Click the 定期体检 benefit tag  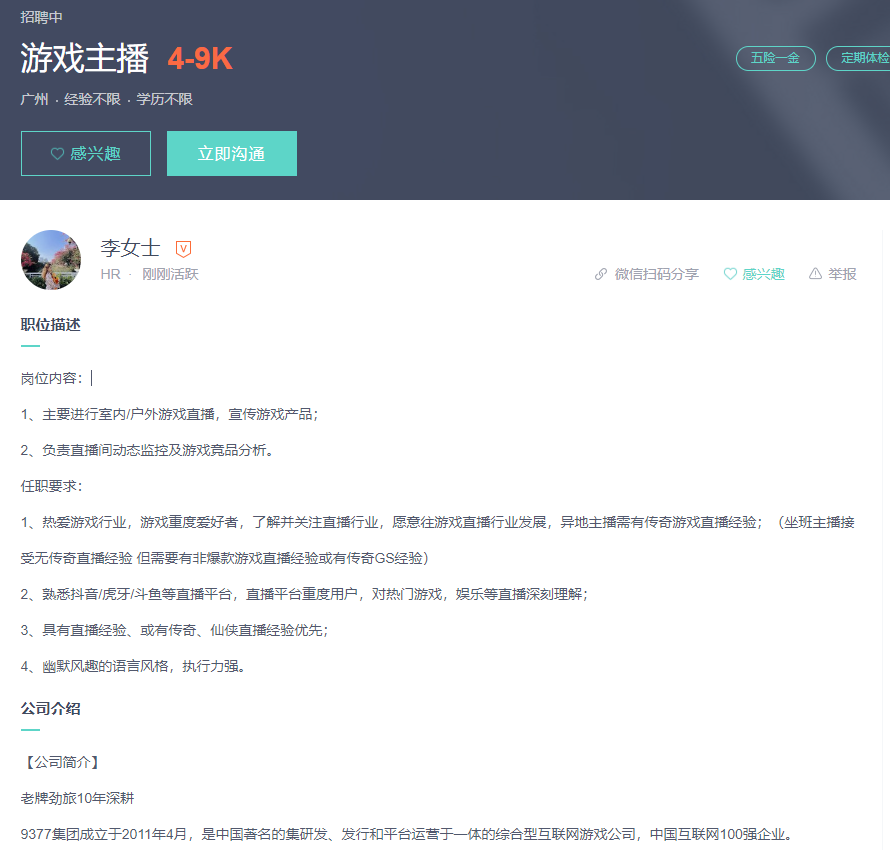[858, 58]
